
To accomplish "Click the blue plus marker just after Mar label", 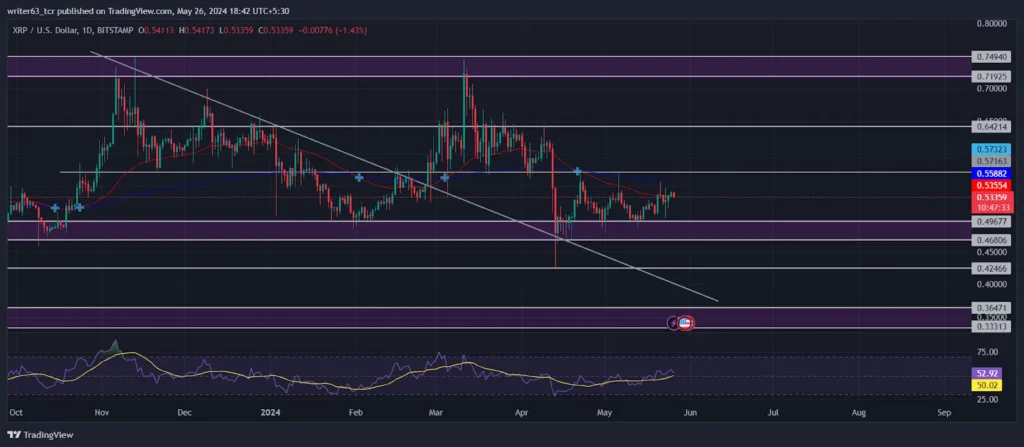I will (445, 177).
